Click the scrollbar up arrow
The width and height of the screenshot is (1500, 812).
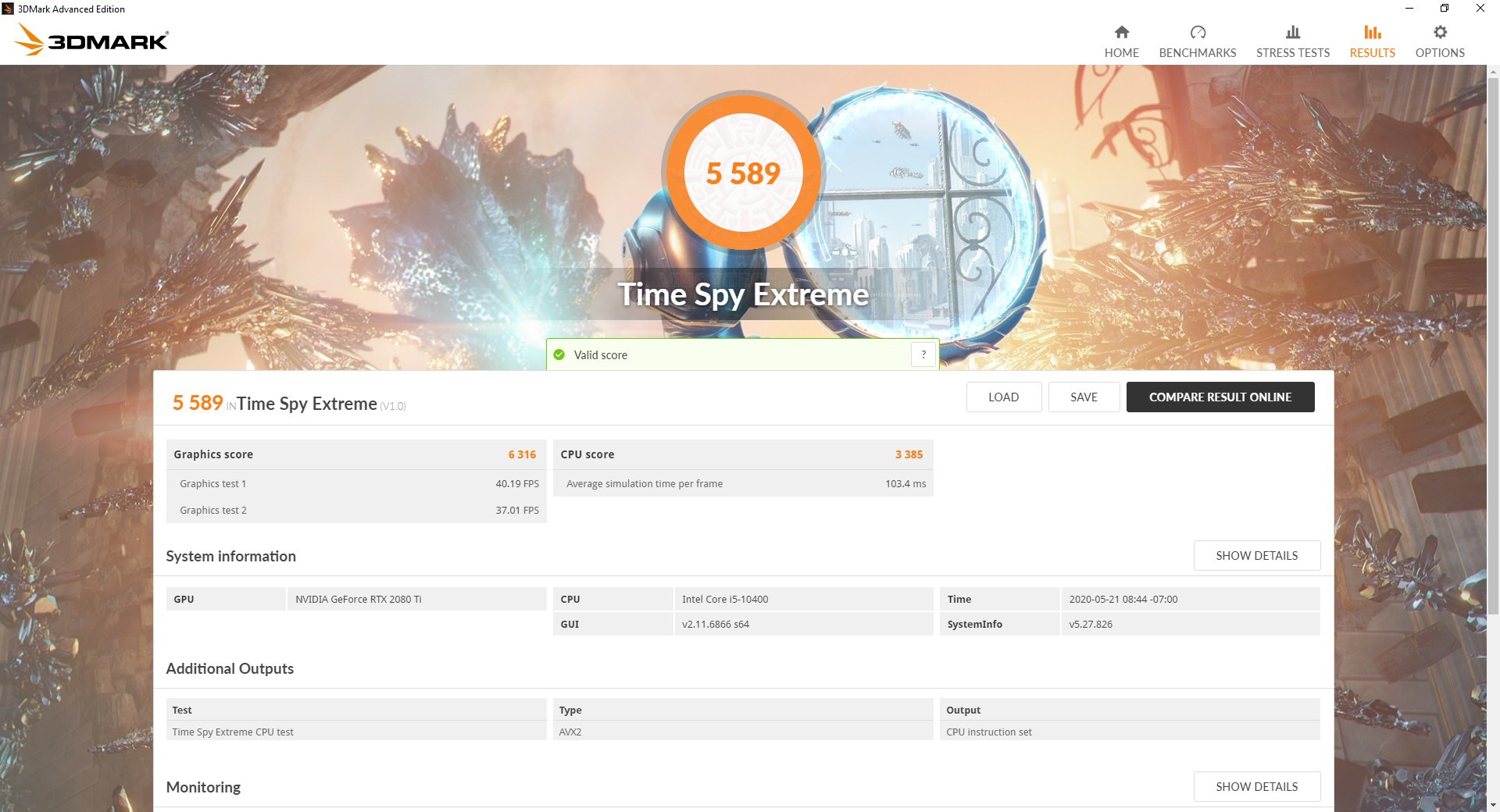[x=1493, y=70]
